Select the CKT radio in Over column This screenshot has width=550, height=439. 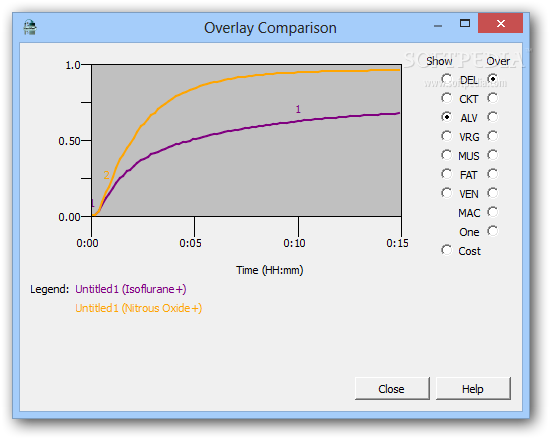point(493,98)
